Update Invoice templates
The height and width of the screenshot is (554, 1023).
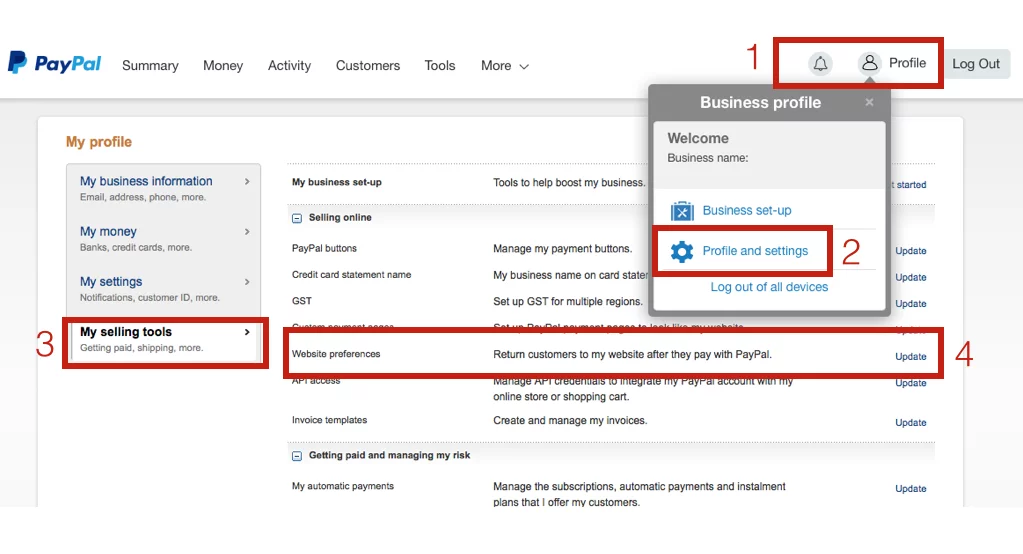pyautogui.click(x=910, y=423)
